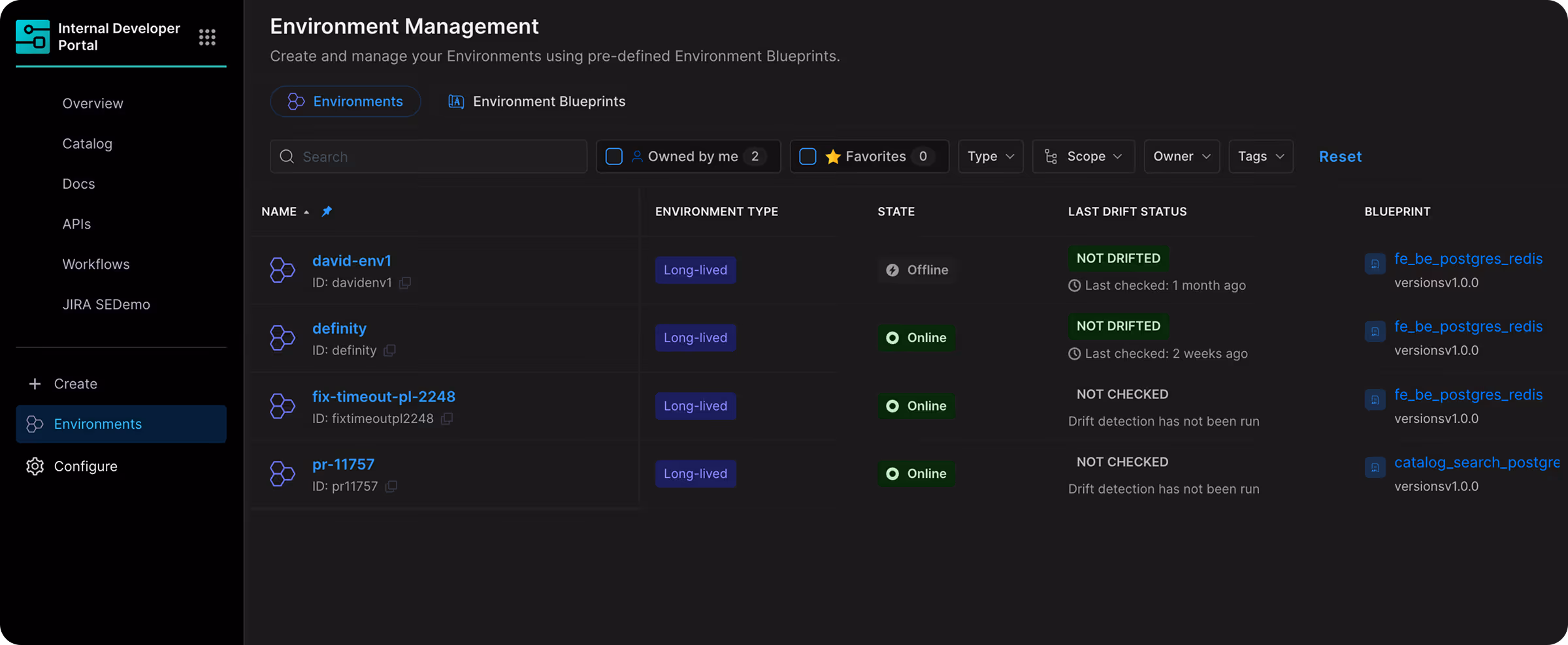
Task: Expand the Type filter dropdown
Action: click(x=990, y=157)
